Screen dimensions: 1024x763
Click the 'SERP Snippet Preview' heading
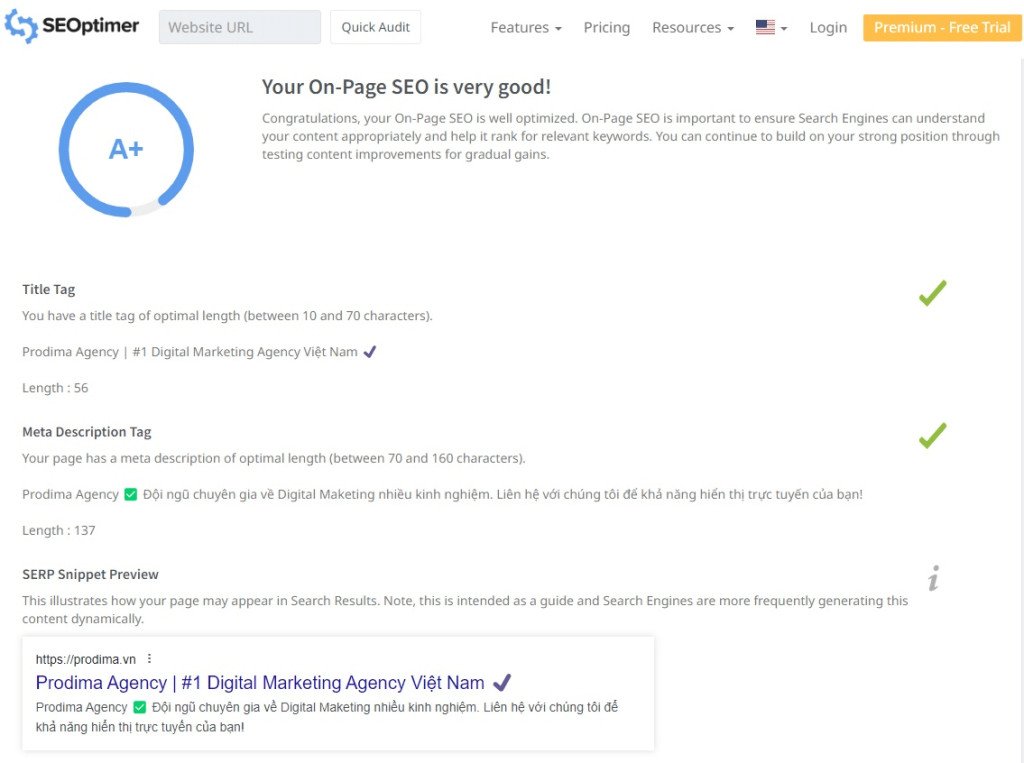(x=90, y=574)
